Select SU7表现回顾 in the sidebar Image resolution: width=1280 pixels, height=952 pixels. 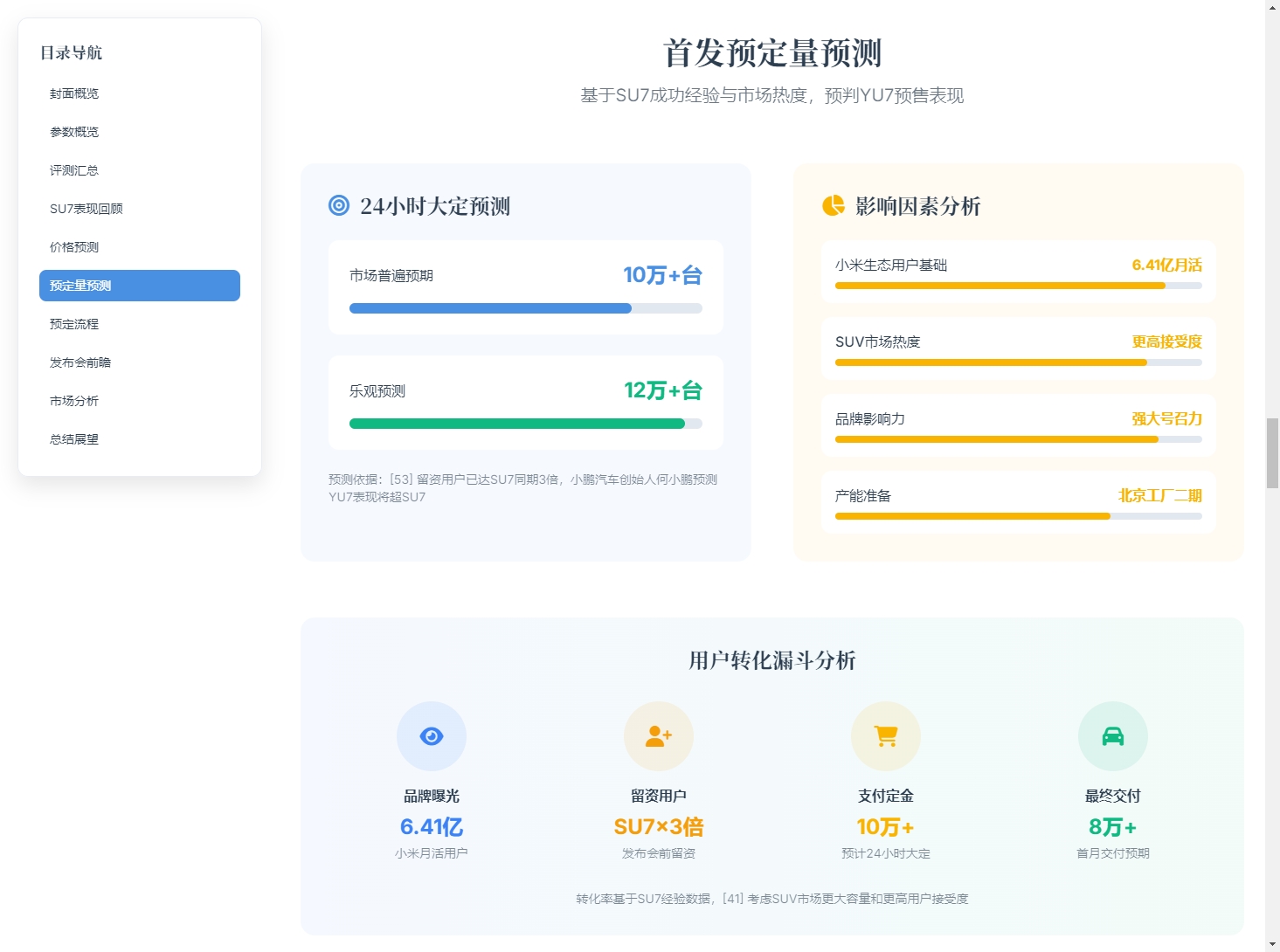pyautogui.click(x=140, y=209)
